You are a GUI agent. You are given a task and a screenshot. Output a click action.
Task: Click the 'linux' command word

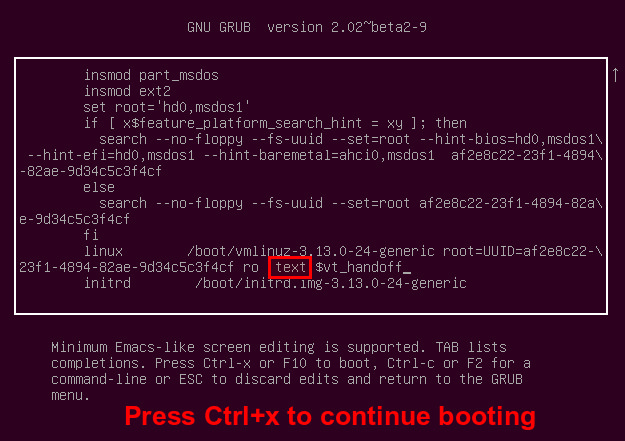click(x=103, y=251)
